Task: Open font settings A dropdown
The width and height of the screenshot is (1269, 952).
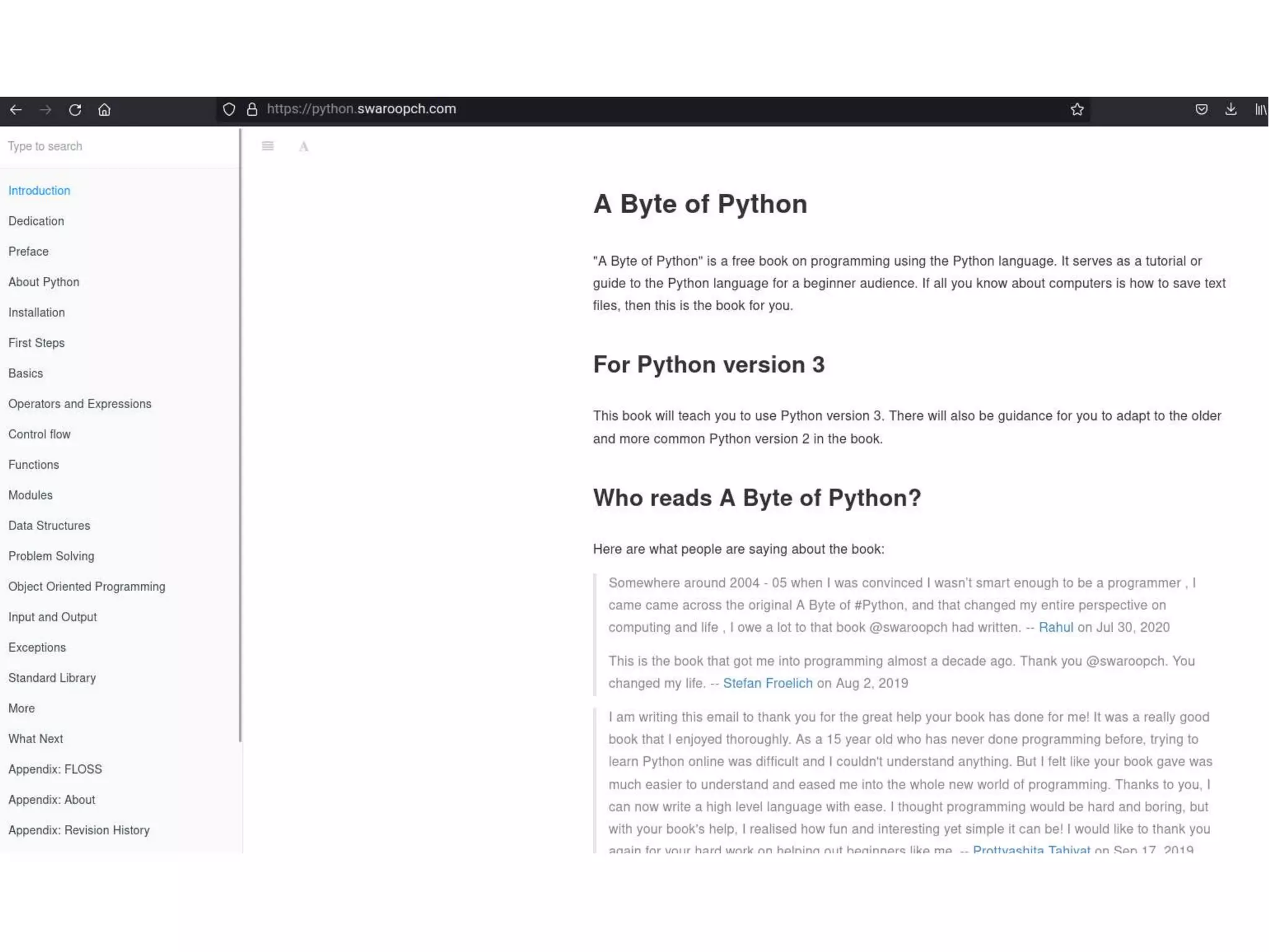Action: tap(304, 147)
